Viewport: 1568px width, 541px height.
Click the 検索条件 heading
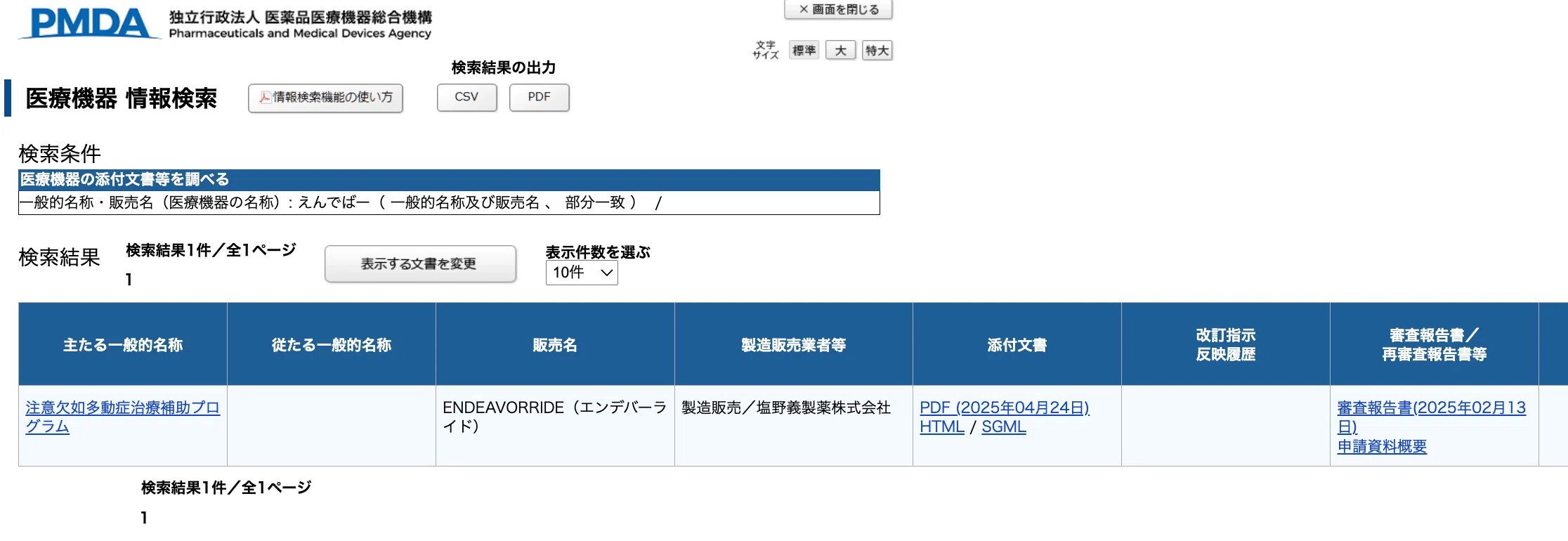(60, 154)
